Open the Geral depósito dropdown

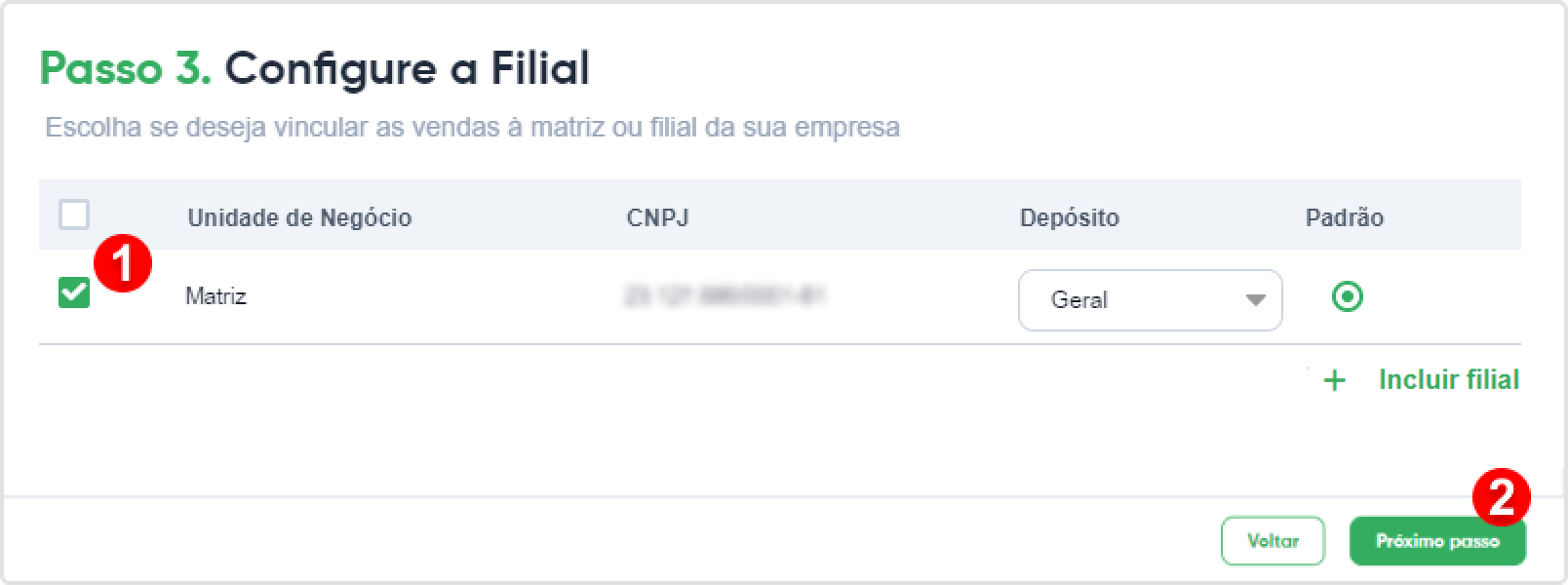(1150, 300)
